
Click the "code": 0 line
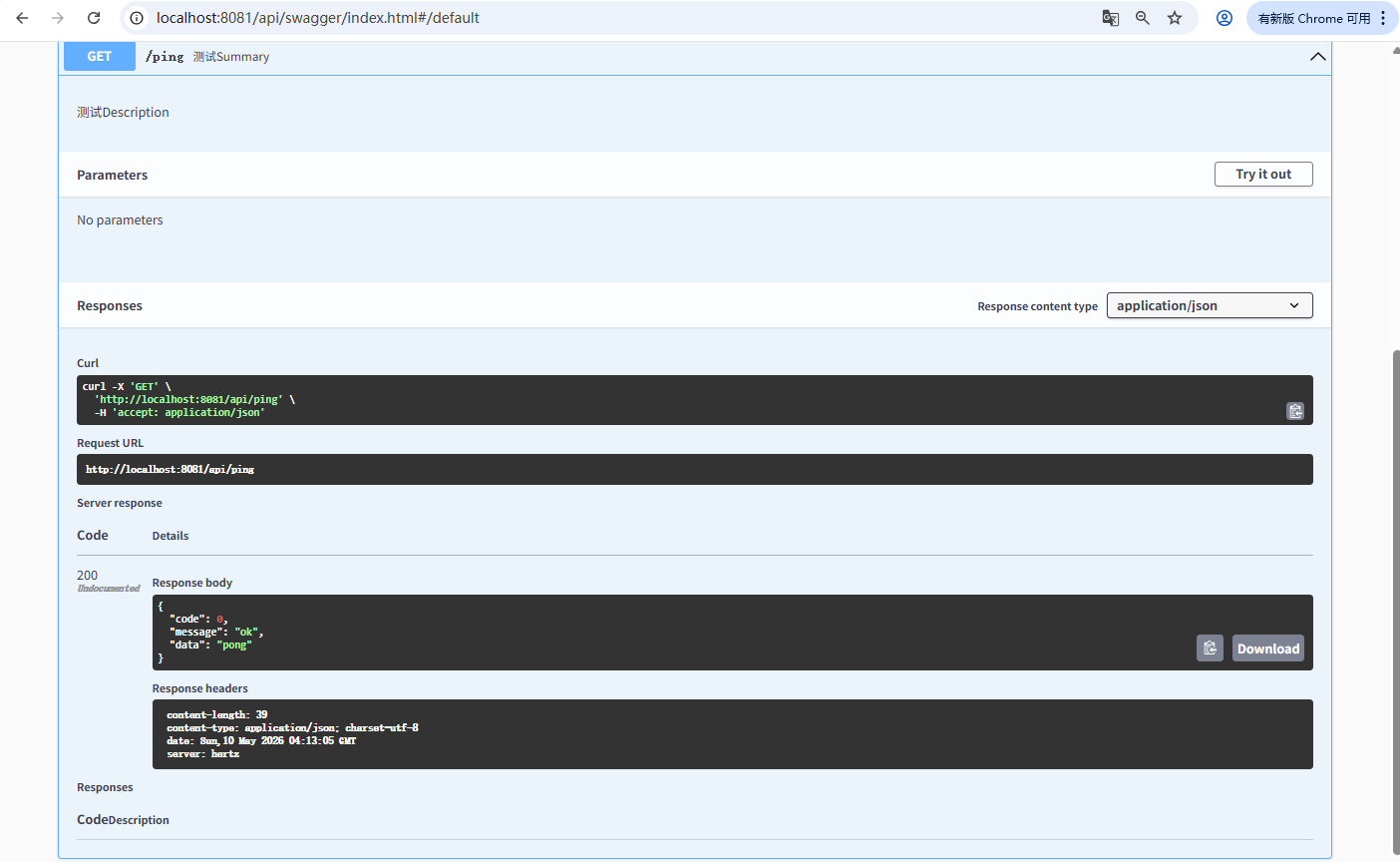pos(198,619)
